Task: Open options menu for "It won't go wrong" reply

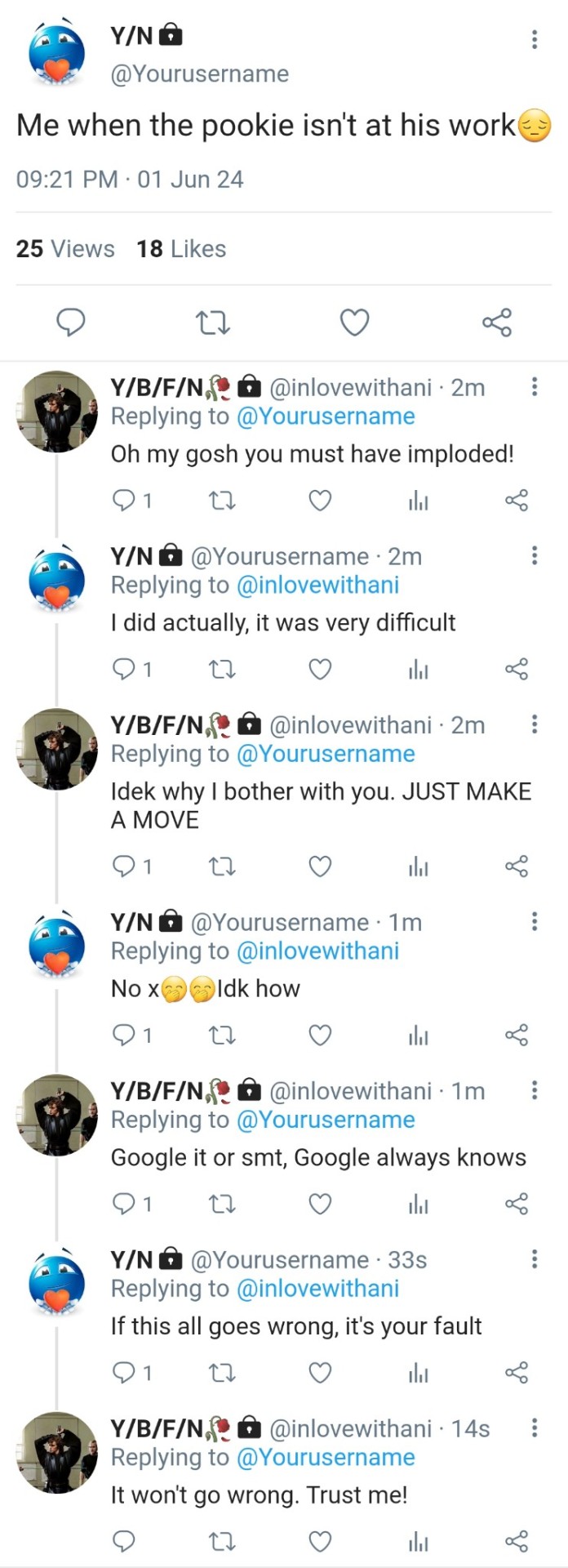Action: click(535, 1428)
